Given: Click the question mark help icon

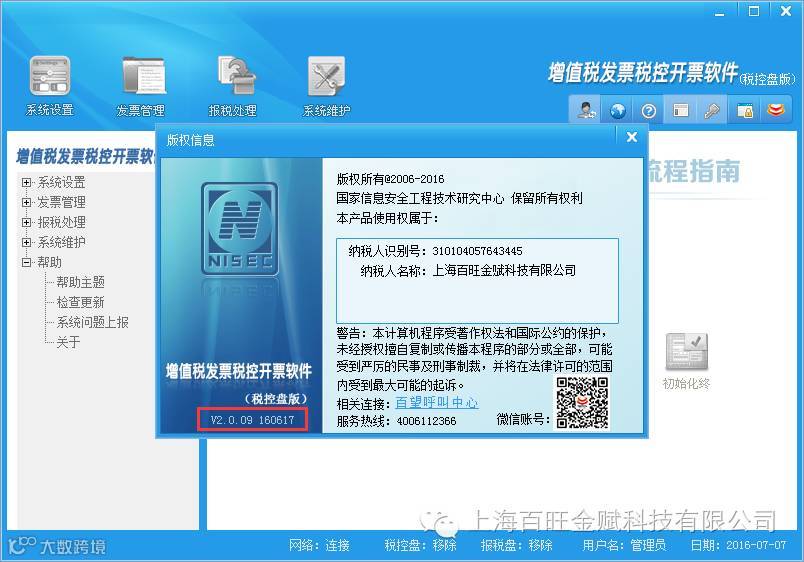Looking at the screenshot, I should click(x=649, y=110).
